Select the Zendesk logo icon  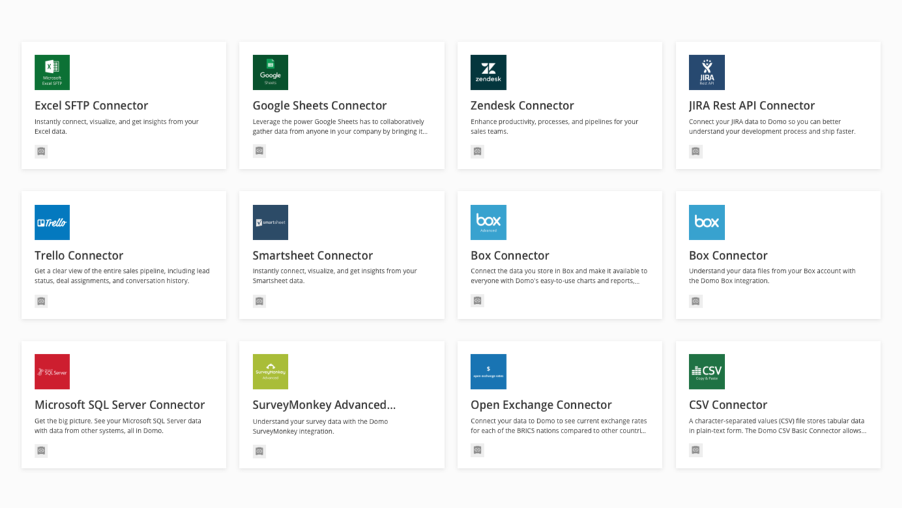(488, 72)
